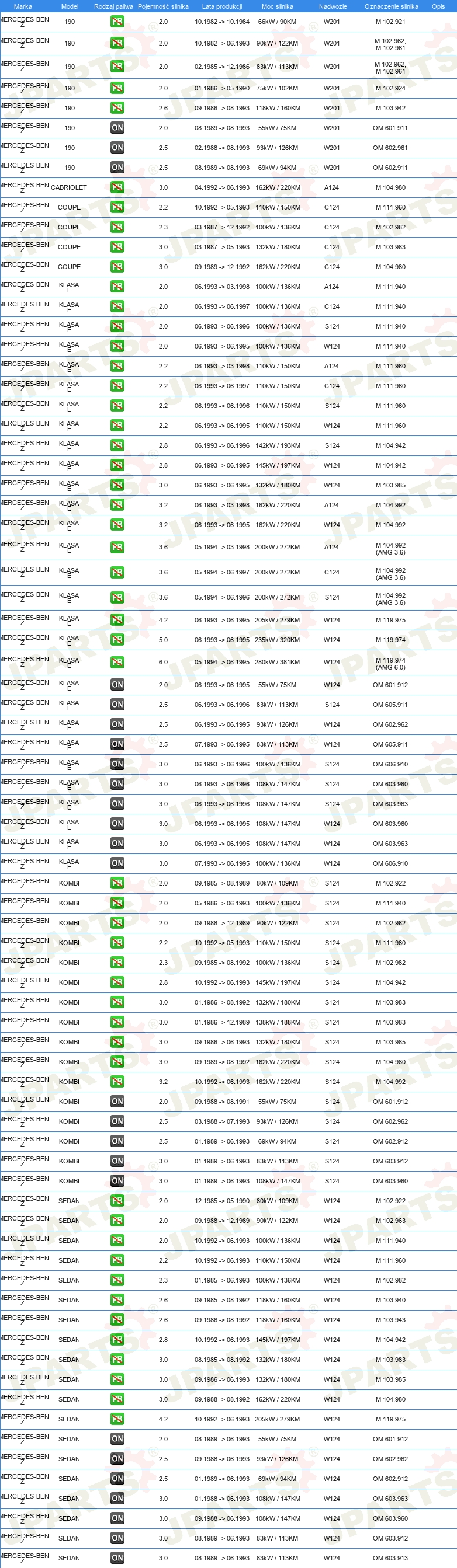Click the Lata produkcji column header
Image resolution: width=457 pixels, height=1568 pixels.
coord(222,6)
